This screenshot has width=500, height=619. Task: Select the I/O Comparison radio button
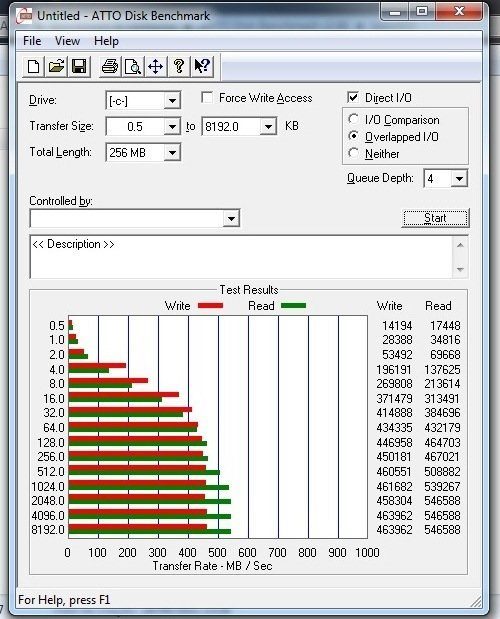pos(353,119)
